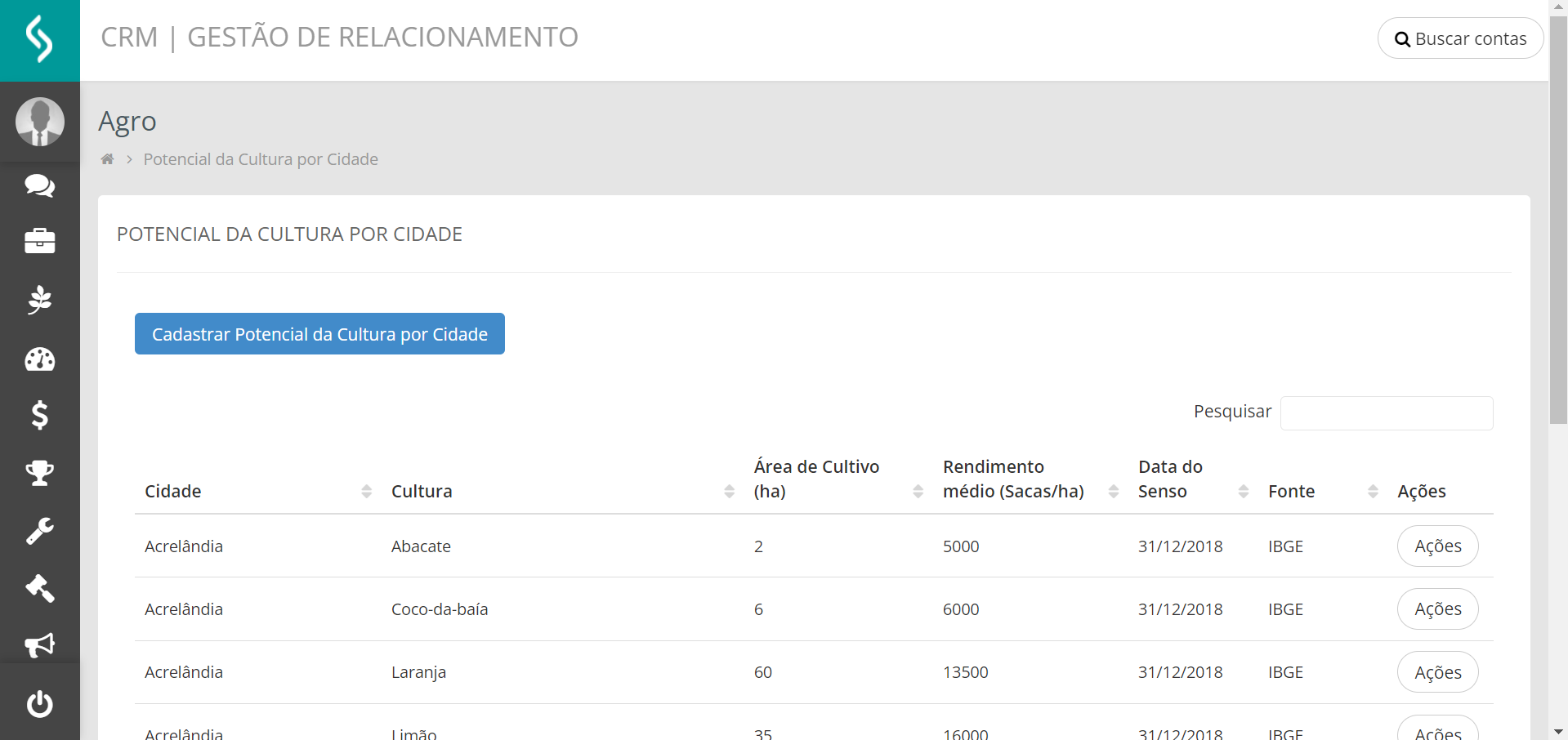Image resolution: width=1568 pixels, height=740 pixels.
Task: Click Cadastrar Potencial da Cultura por Cidade
Action: coord(319,334)
